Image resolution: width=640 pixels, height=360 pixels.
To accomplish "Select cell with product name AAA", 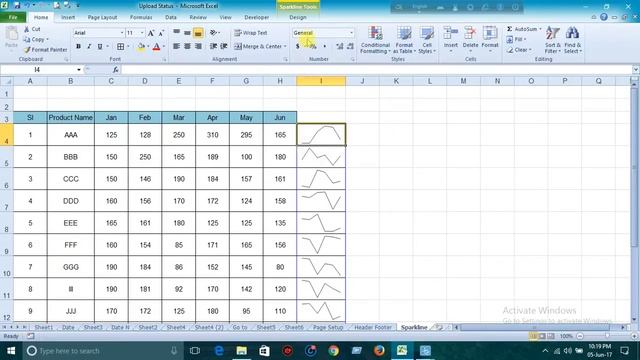I will pyautogui.click(x=71, y=135).
